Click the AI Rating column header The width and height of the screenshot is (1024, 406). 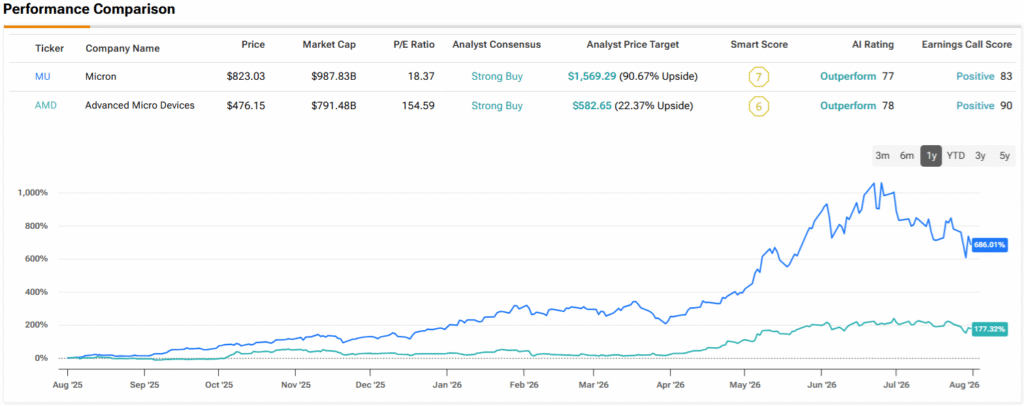coord(872,45)
